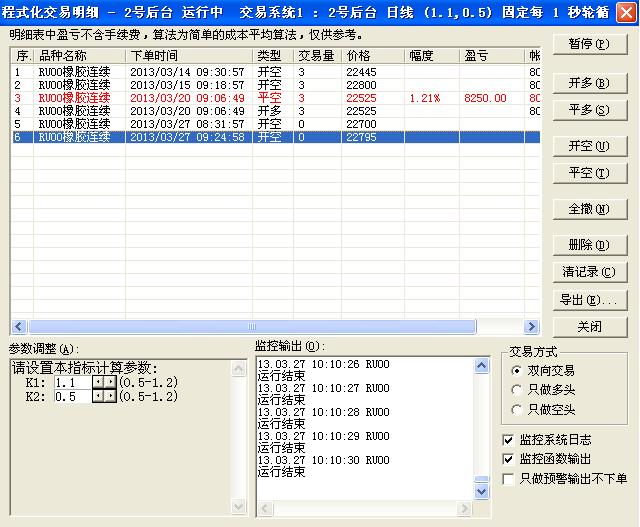This screenshot has width=640, height=527.
Task: Sort by the 下单时间 column header
Action: [x=189, y=56]
